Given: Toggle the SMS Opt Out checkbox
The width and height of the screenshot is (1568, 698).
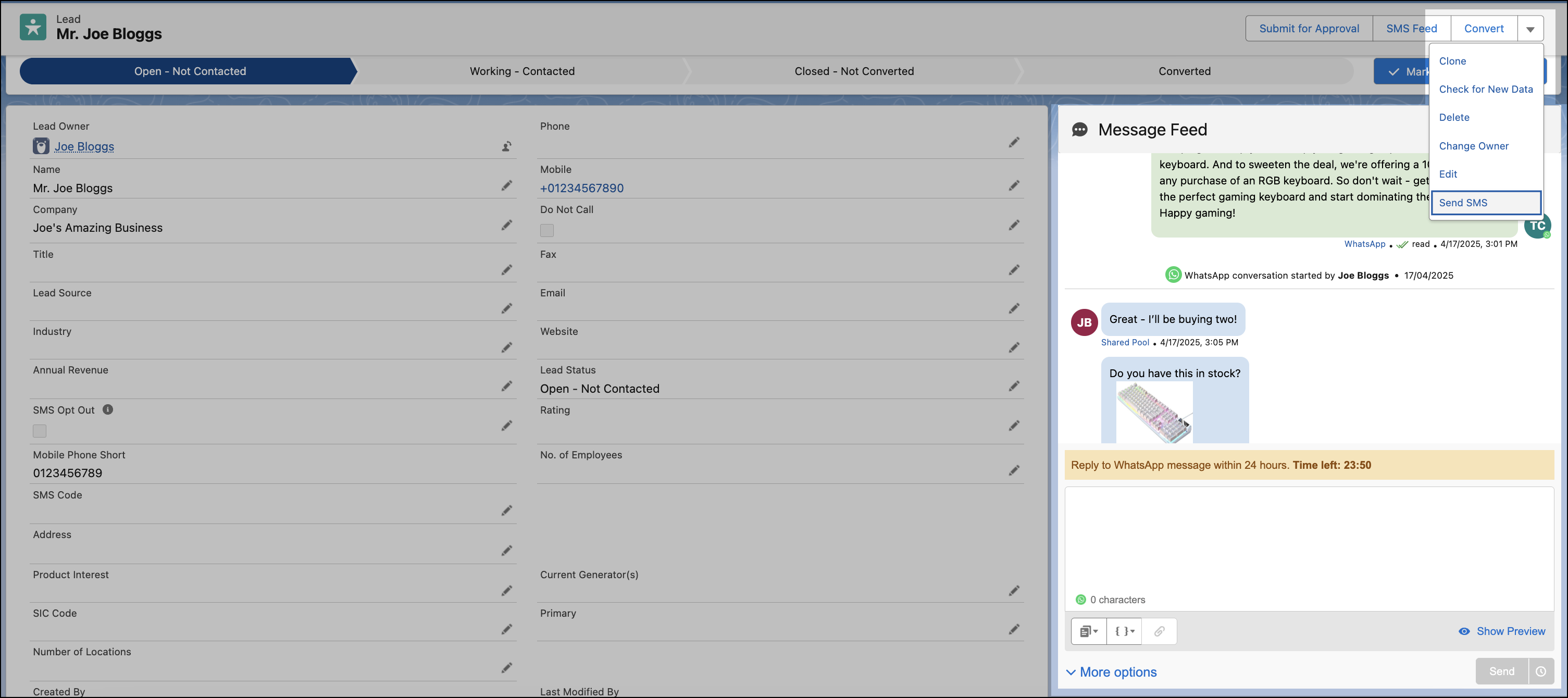Looking at the screenshot, I should (39, 430).
